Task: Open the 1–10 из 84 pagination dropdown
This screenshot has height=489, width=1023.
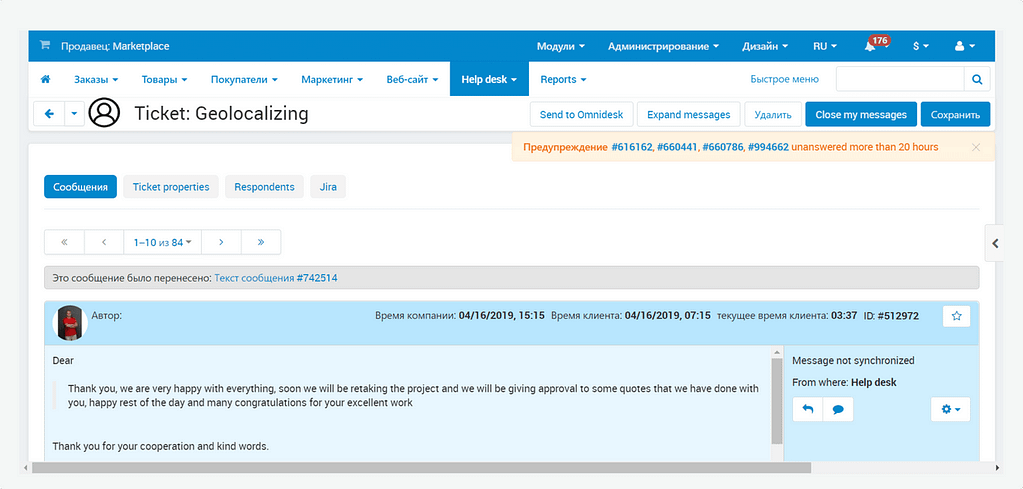Action: tap(162, 242)
